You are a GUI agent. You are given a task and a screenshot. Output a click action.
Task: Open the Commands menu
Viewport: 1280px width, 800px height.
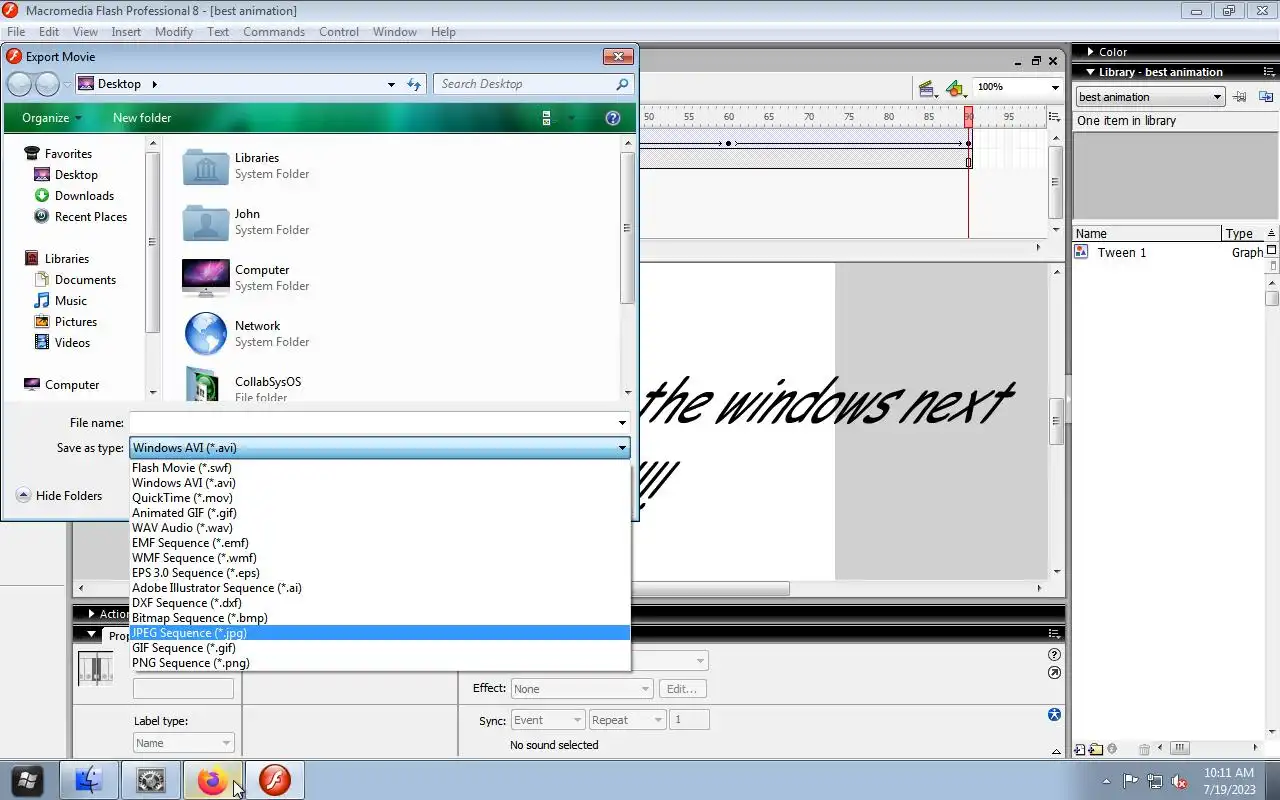[x=274, y=31]
